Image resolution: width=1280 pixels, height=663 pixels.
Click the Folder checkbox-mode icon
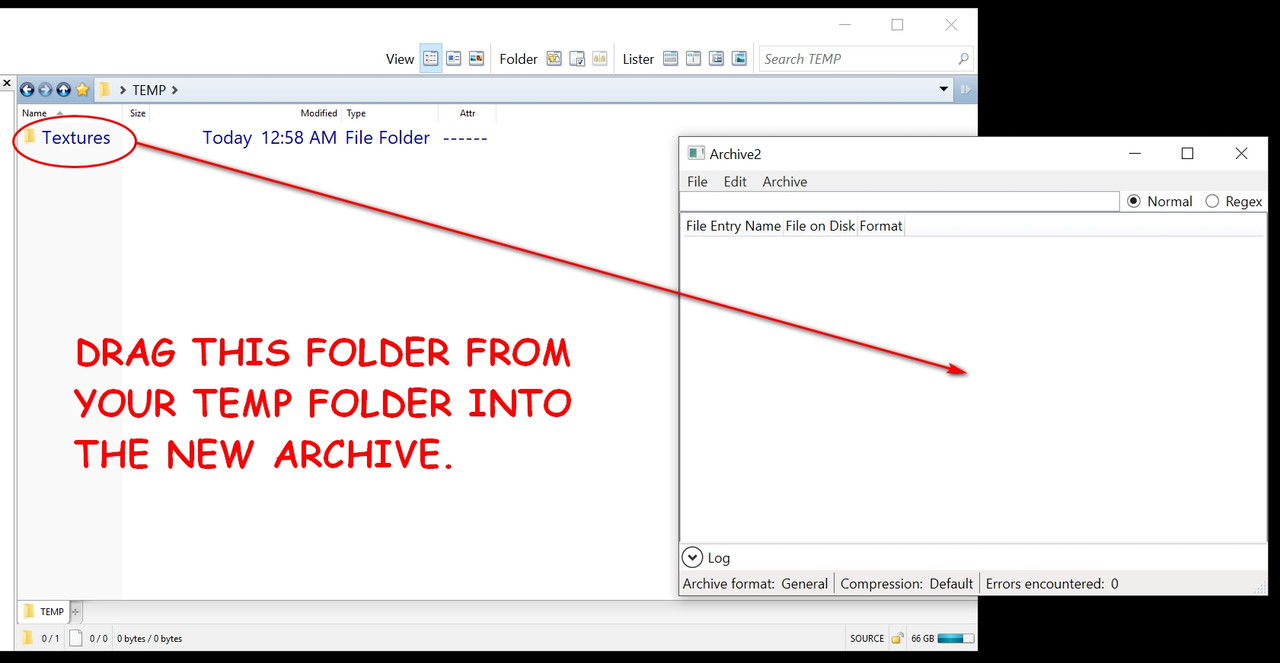pos(577,59)
